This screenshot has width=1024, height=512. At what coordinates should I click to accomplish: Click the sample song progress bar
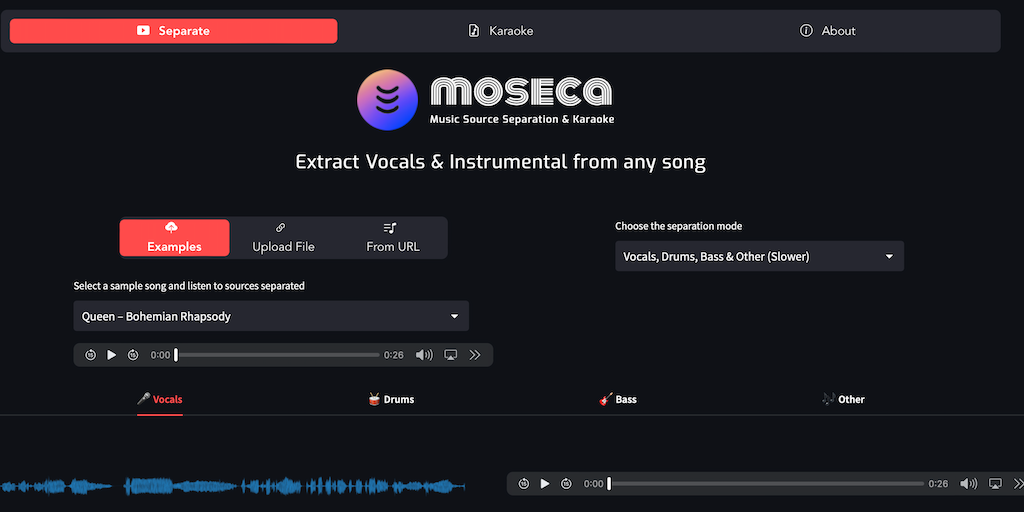coord(278,355)
